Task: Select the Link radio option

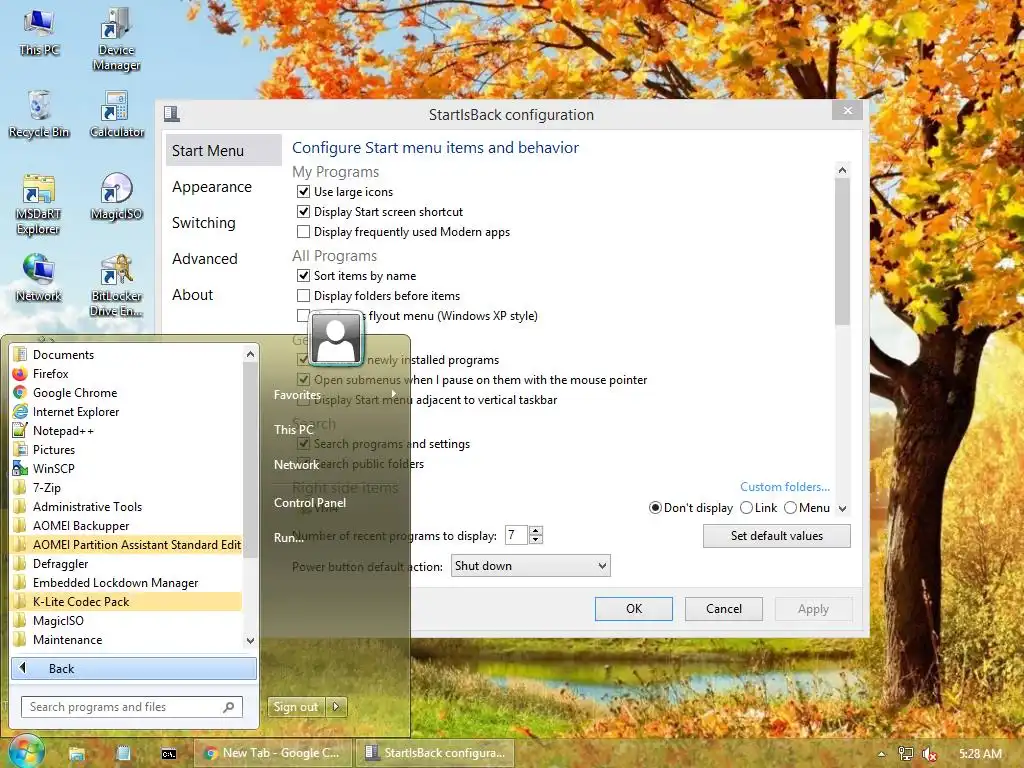Action: point(746,507)
